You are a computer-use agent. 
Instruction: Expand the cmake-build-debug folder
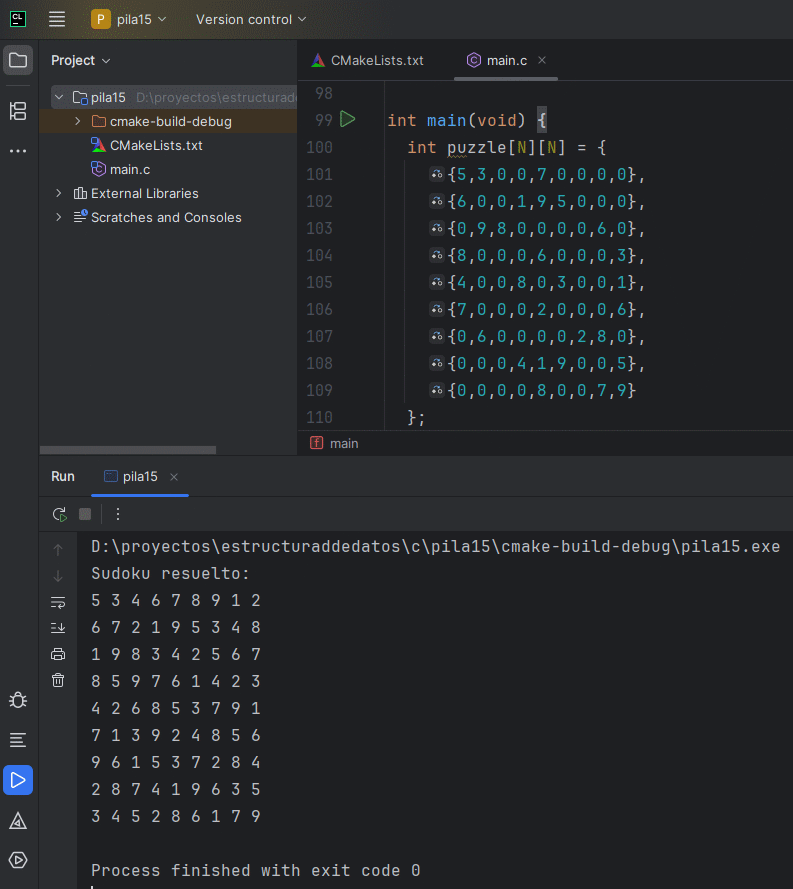point(78,121)
